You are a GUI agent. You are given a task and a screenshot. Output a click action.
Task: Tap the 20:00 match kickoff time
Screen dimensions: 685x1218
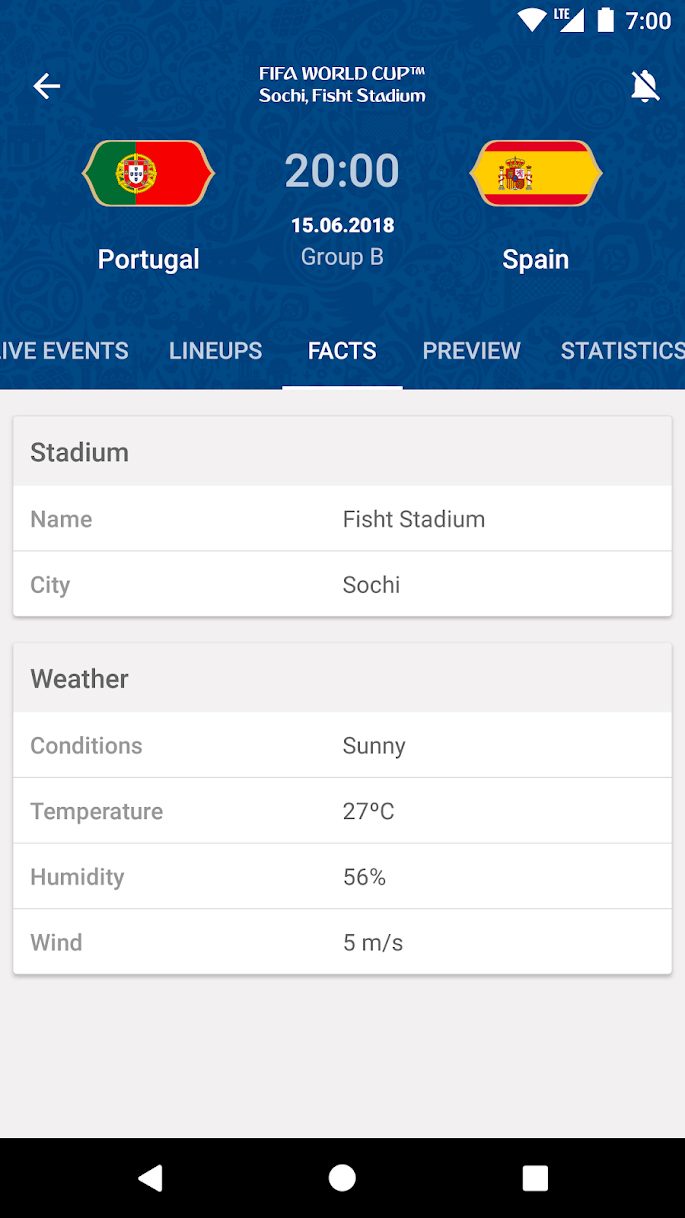342,170
